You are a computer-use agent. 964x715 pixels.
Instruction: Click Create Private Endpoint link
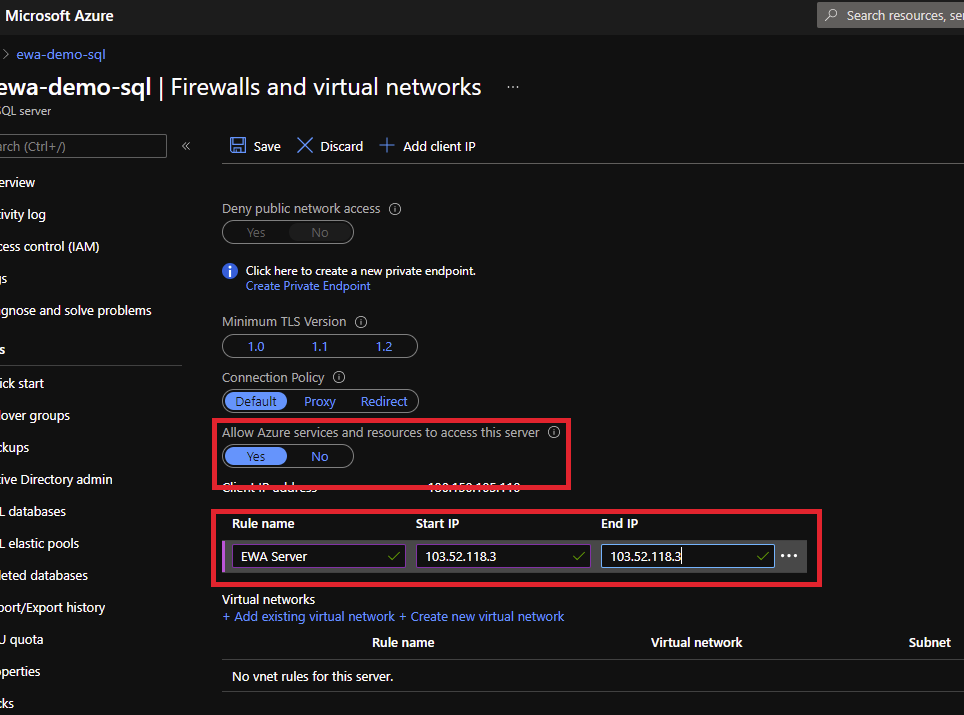pos(308,286)
